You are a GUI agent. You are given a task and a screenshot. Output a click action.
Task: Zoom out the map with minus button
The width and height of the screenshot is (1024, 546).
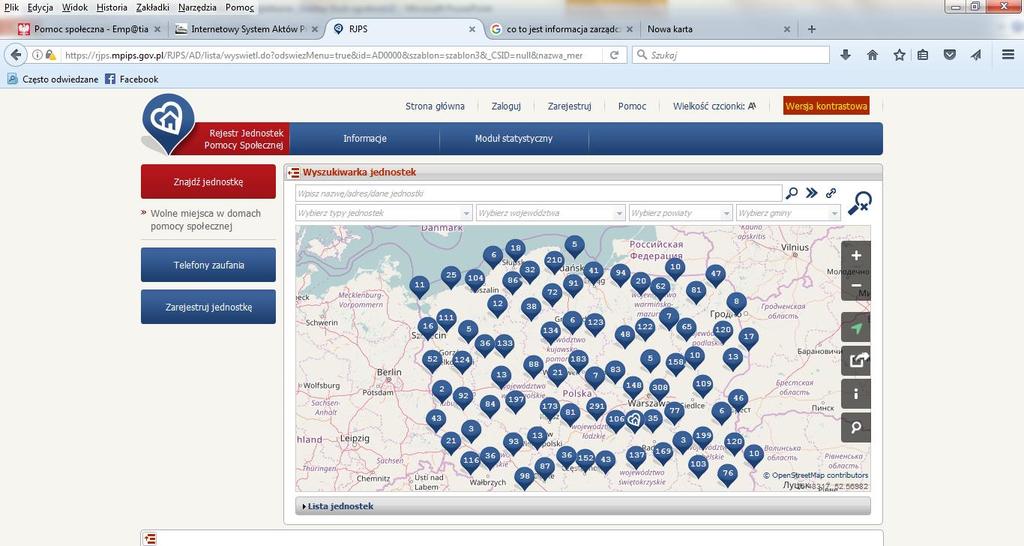click(x=856, y=286)
